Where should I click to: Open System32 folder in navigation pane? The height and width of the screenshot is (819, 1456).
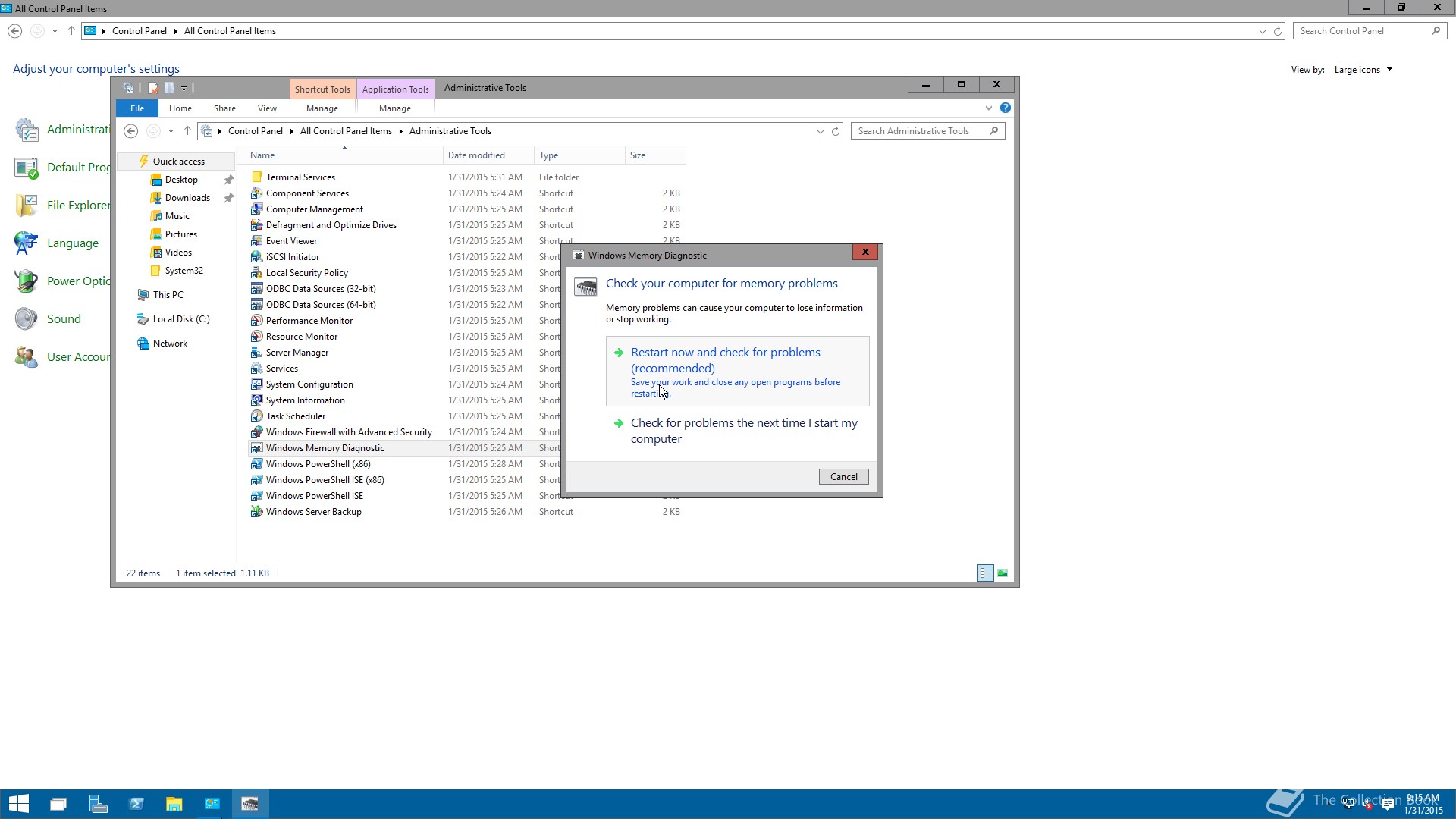pos(184,271)
